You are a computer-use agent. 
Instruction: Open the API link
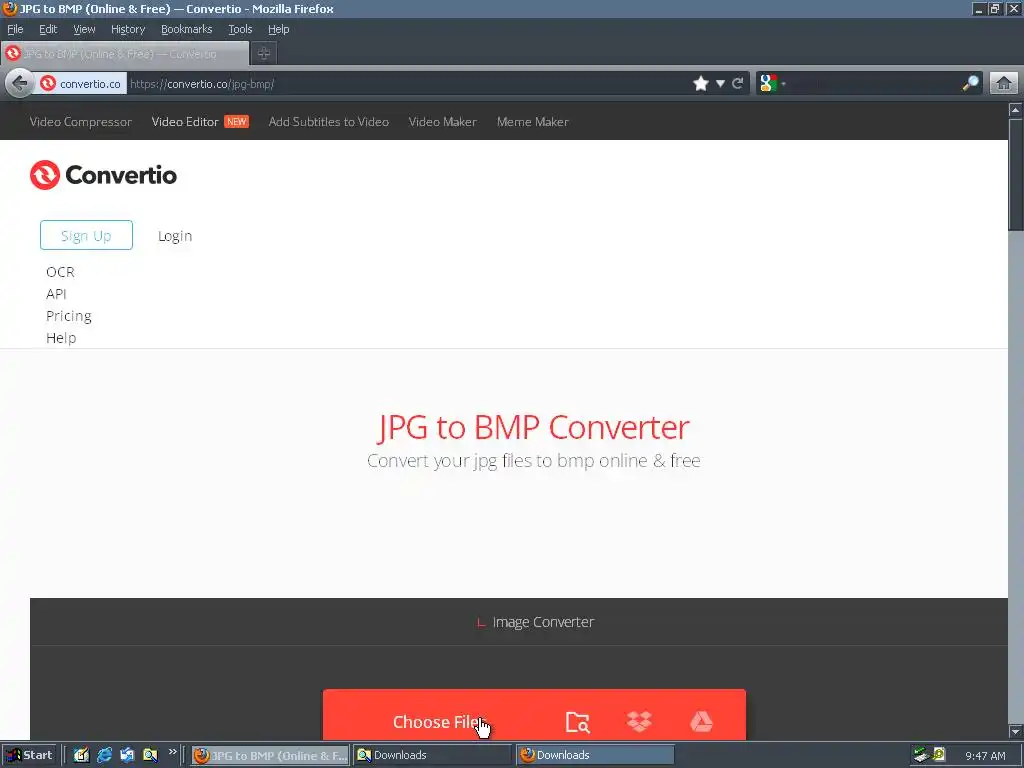[x=56, y=294]
